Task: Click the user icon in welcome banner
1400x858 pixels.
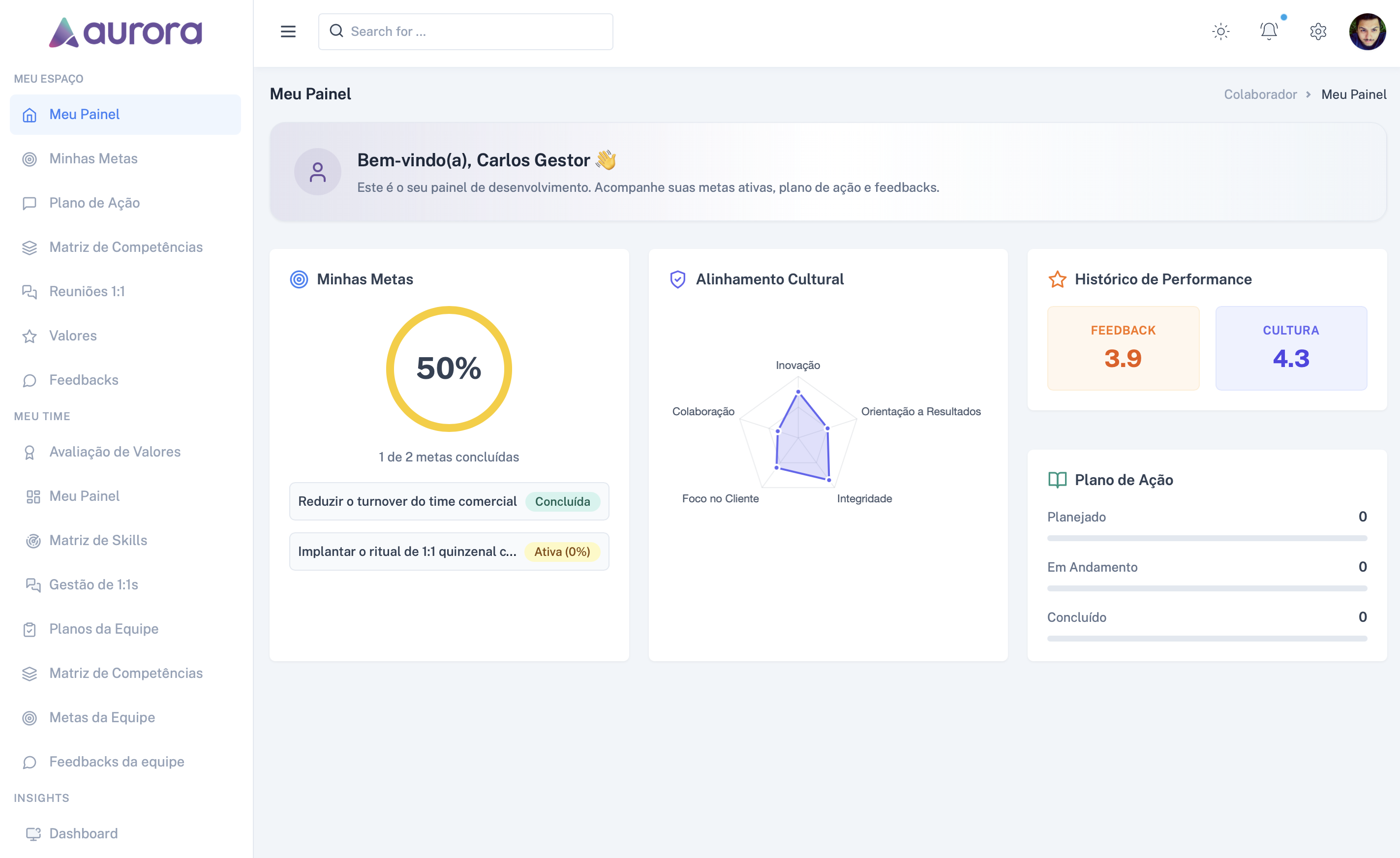Action: [318, 172]
